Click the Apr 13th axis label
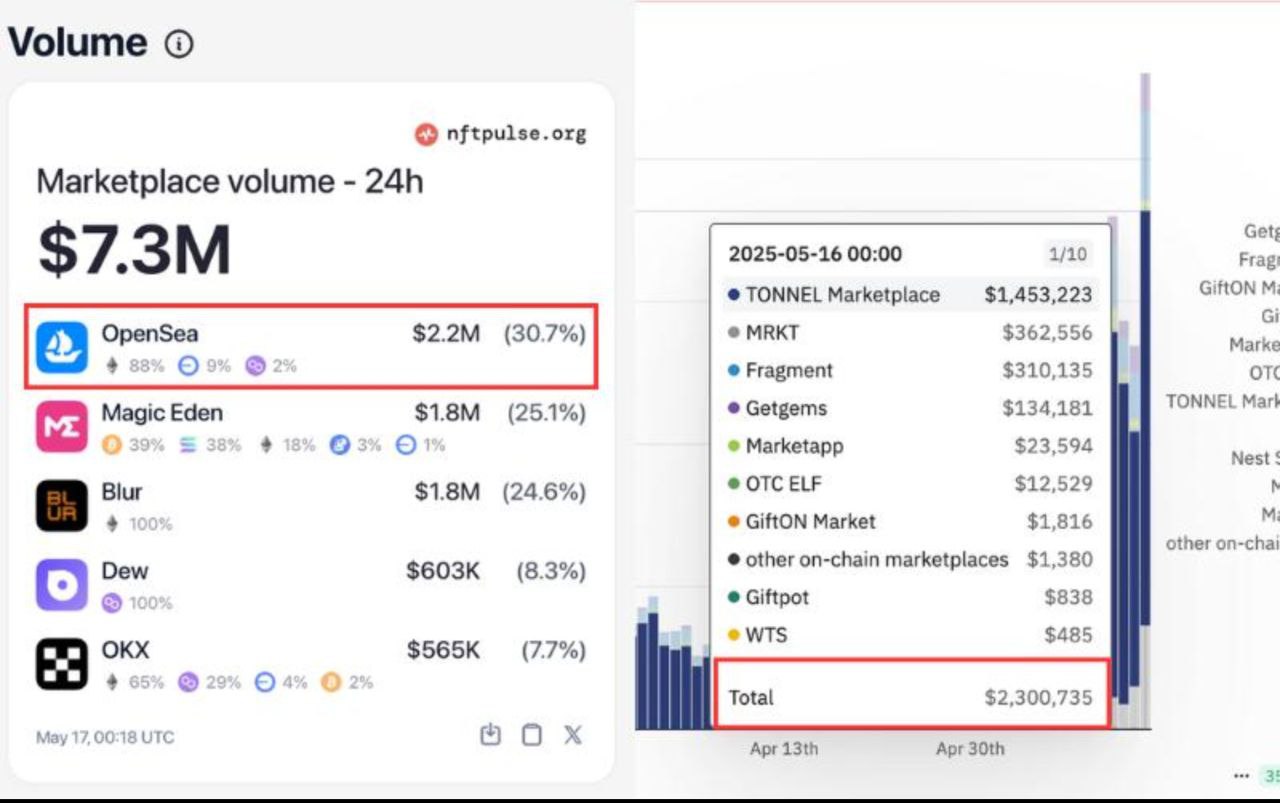Screen dimensions: 1280x803 point(784,749)
